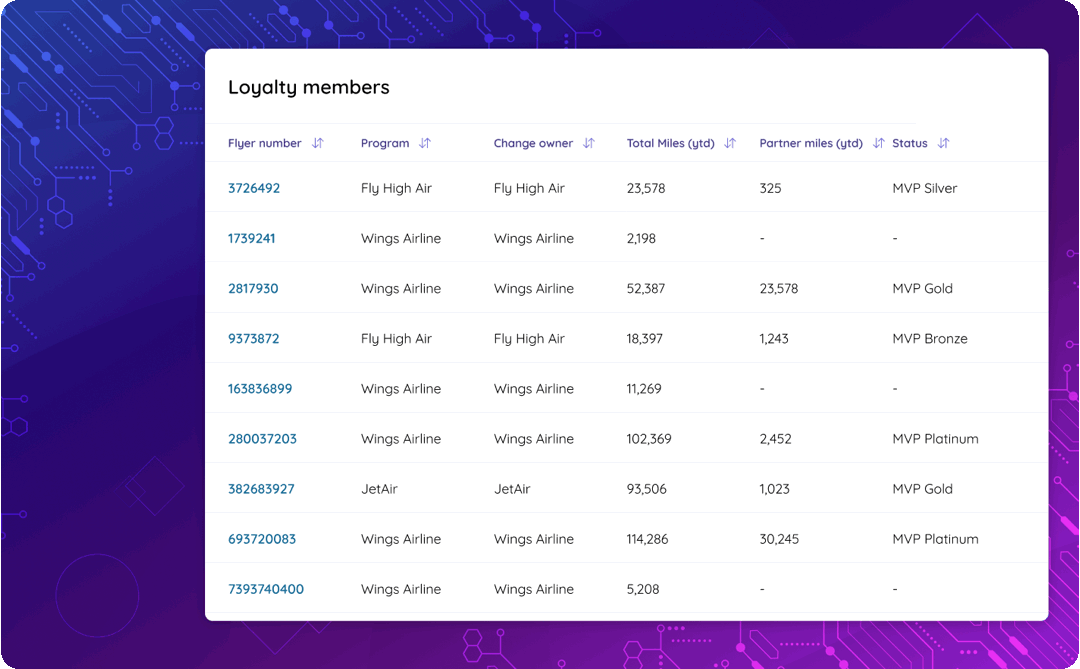Click the total miles value 102,369

pos(649,439)
